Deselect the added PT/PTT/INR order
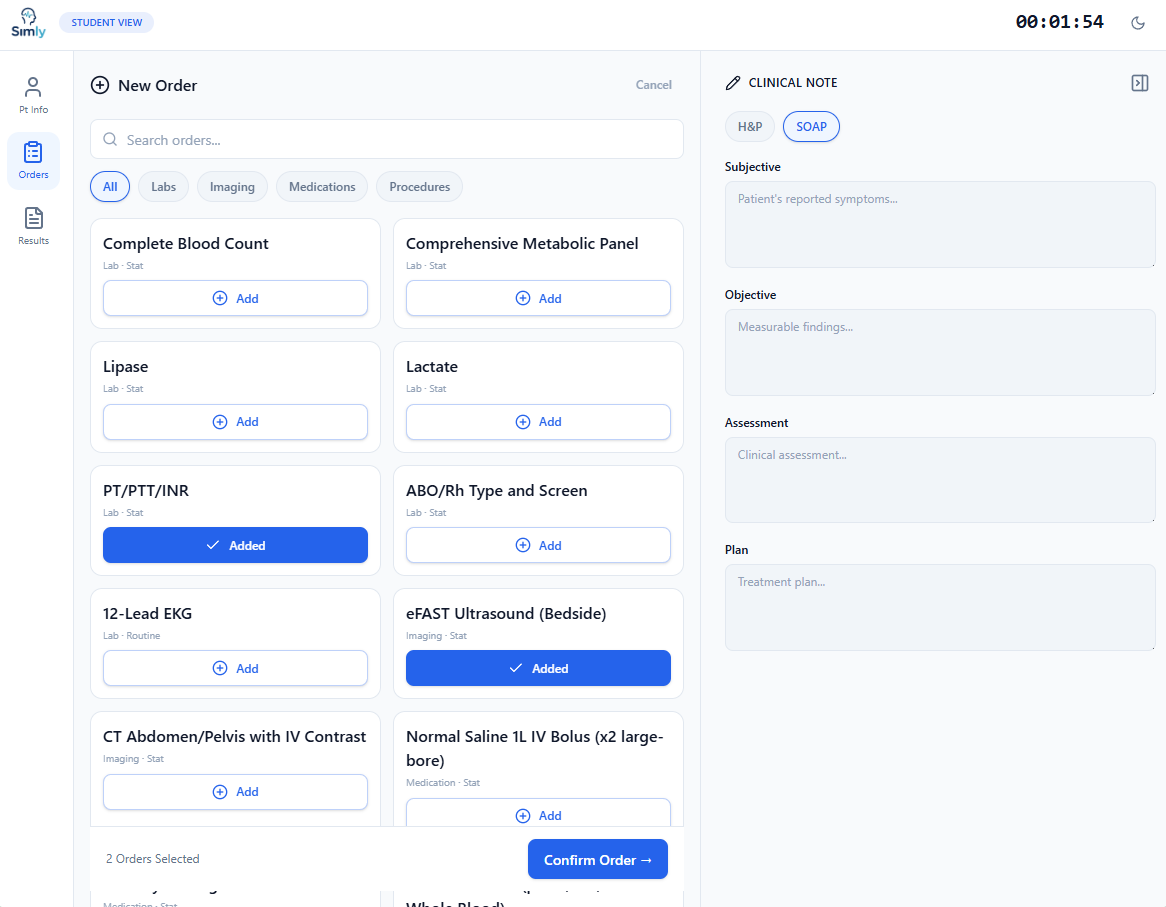 coord(235,545)
